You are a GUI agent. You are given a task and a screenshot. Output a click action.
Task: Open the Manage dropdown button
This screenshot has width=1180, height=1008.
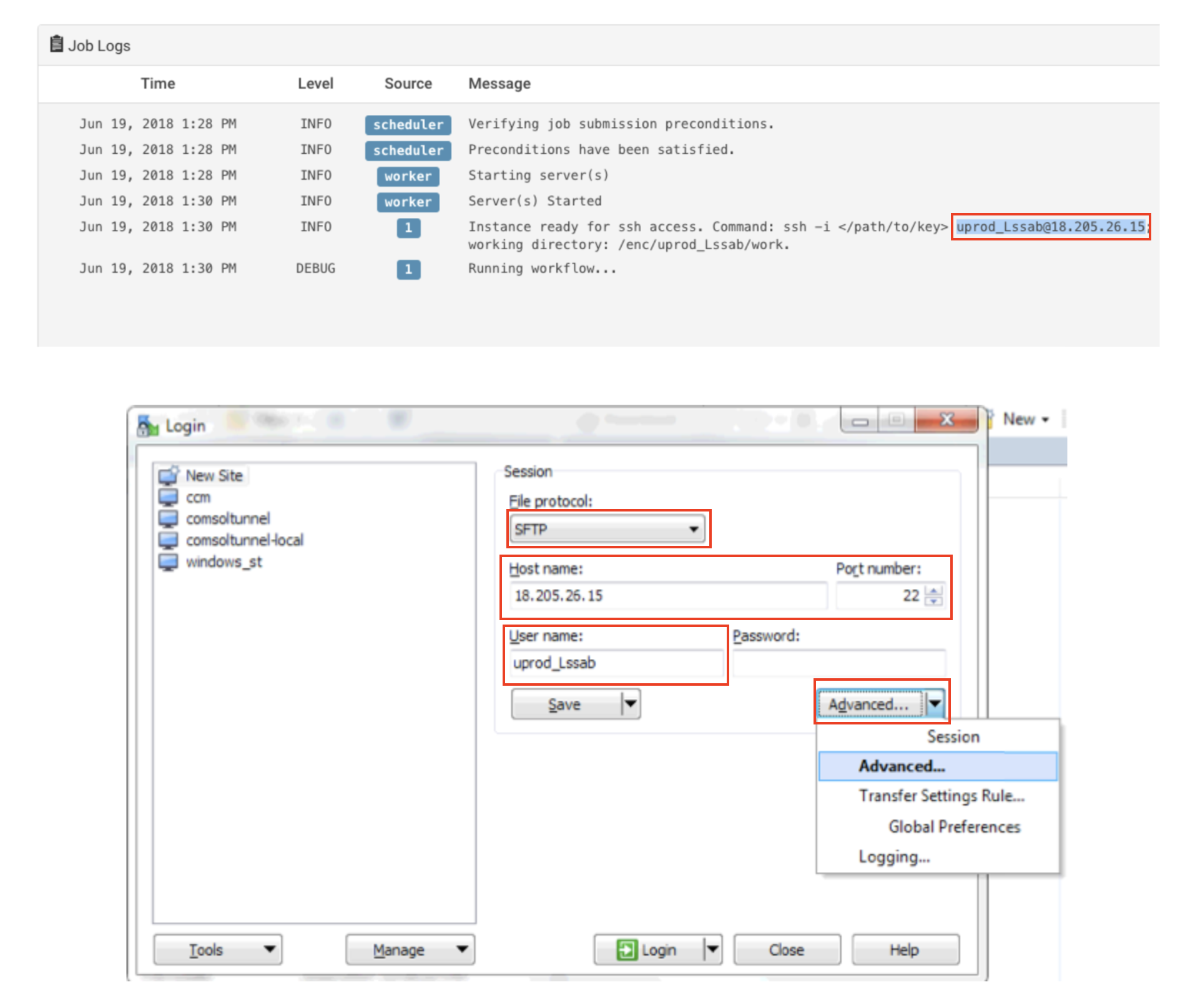pos(410,950)
